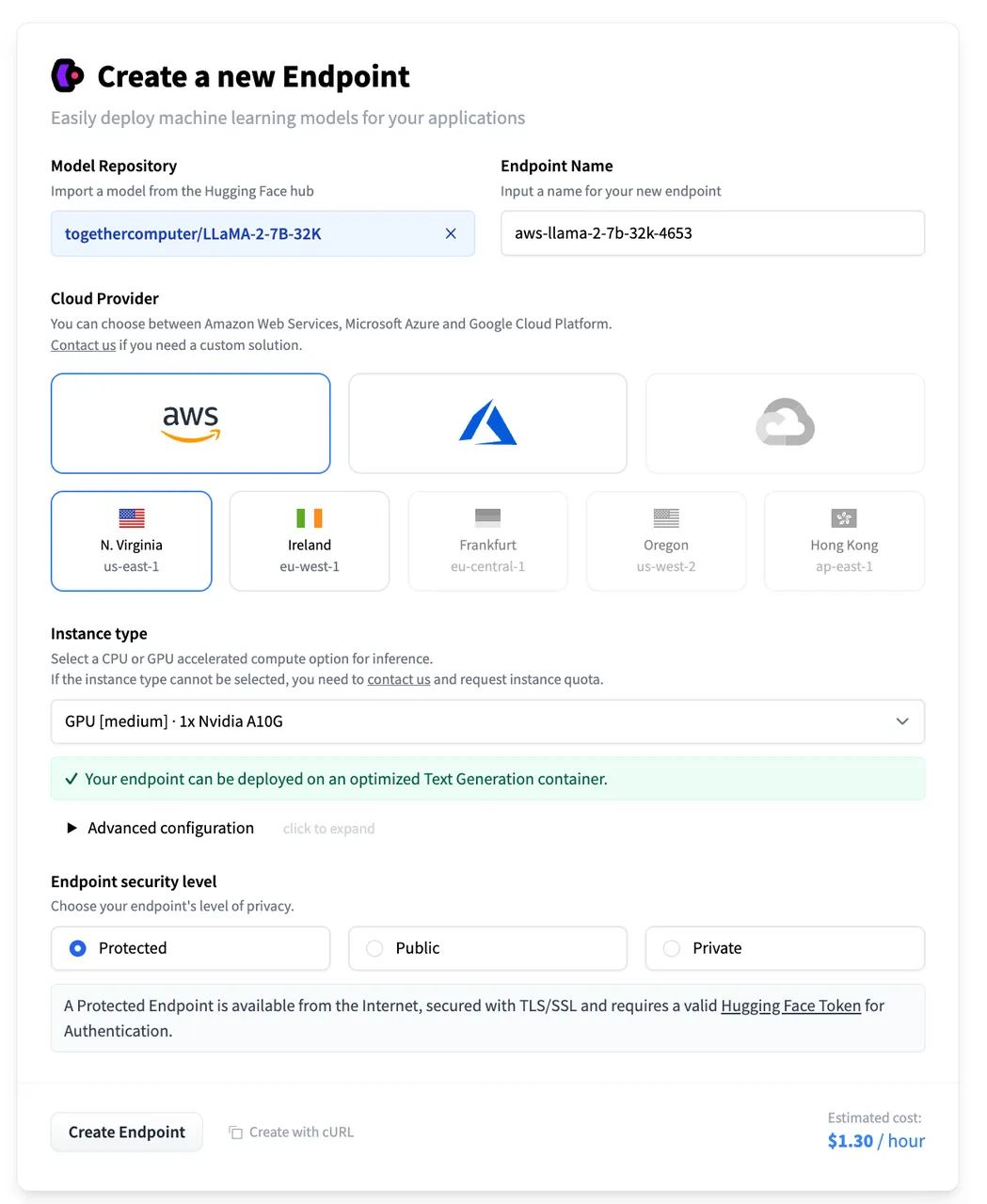Select the AWS cloud provider

pos(190,423)
